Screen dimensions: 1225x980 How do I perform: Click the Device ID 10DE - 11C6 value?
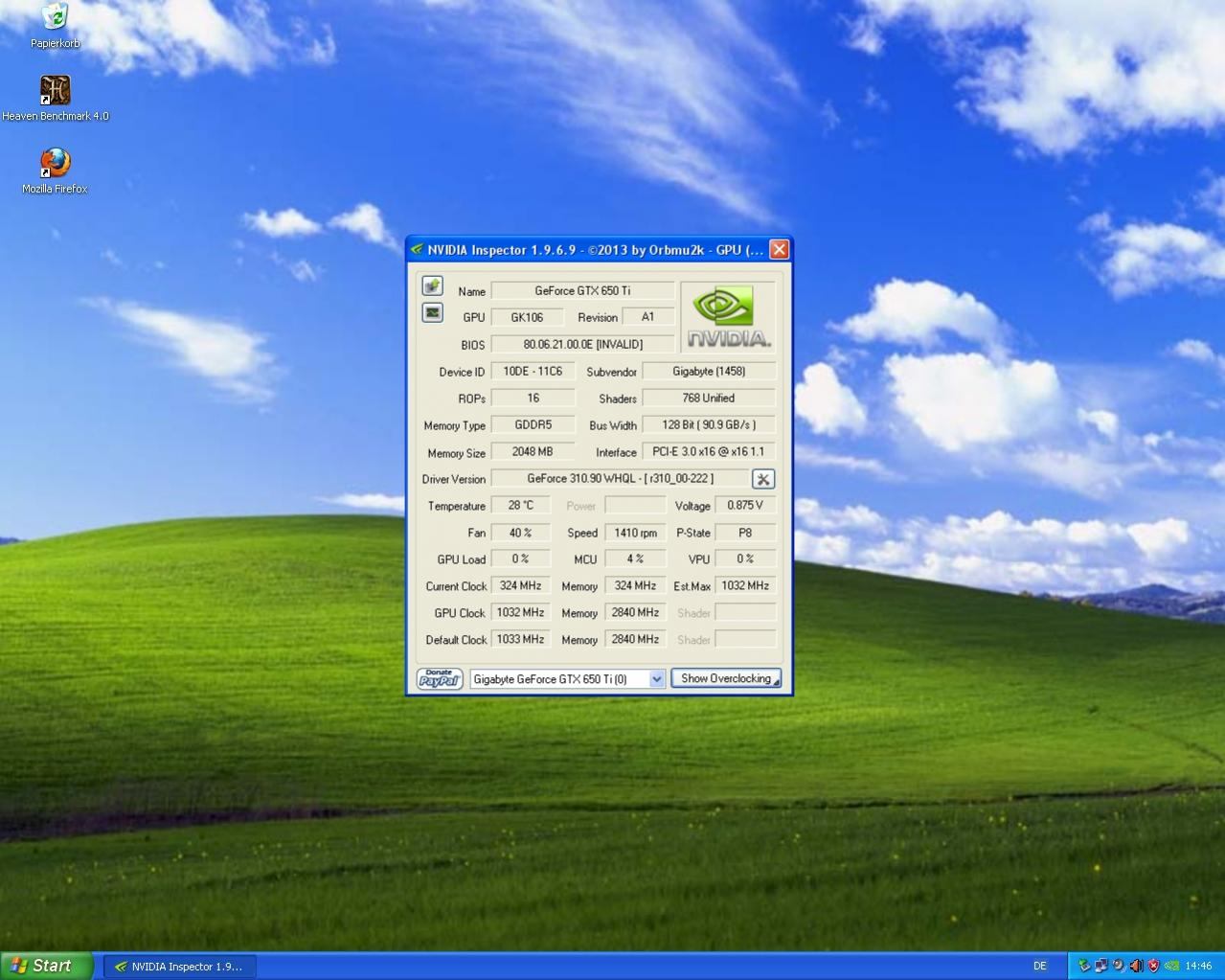[533, 371]
